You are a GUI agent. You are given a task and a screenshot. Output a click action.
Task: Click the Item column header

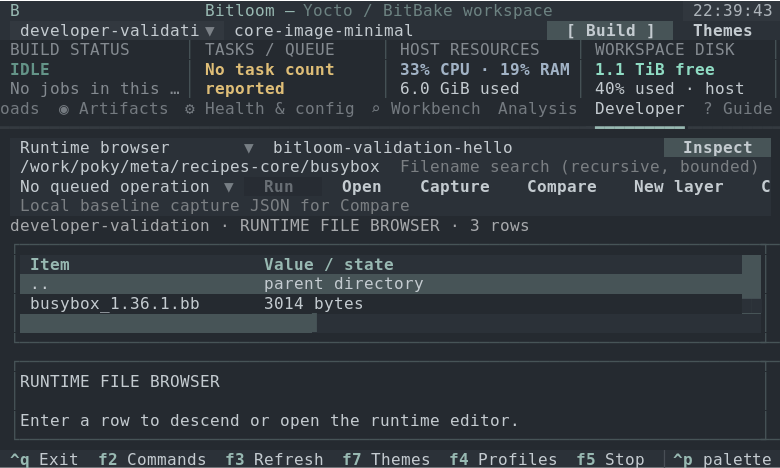[x=50, y=265]
